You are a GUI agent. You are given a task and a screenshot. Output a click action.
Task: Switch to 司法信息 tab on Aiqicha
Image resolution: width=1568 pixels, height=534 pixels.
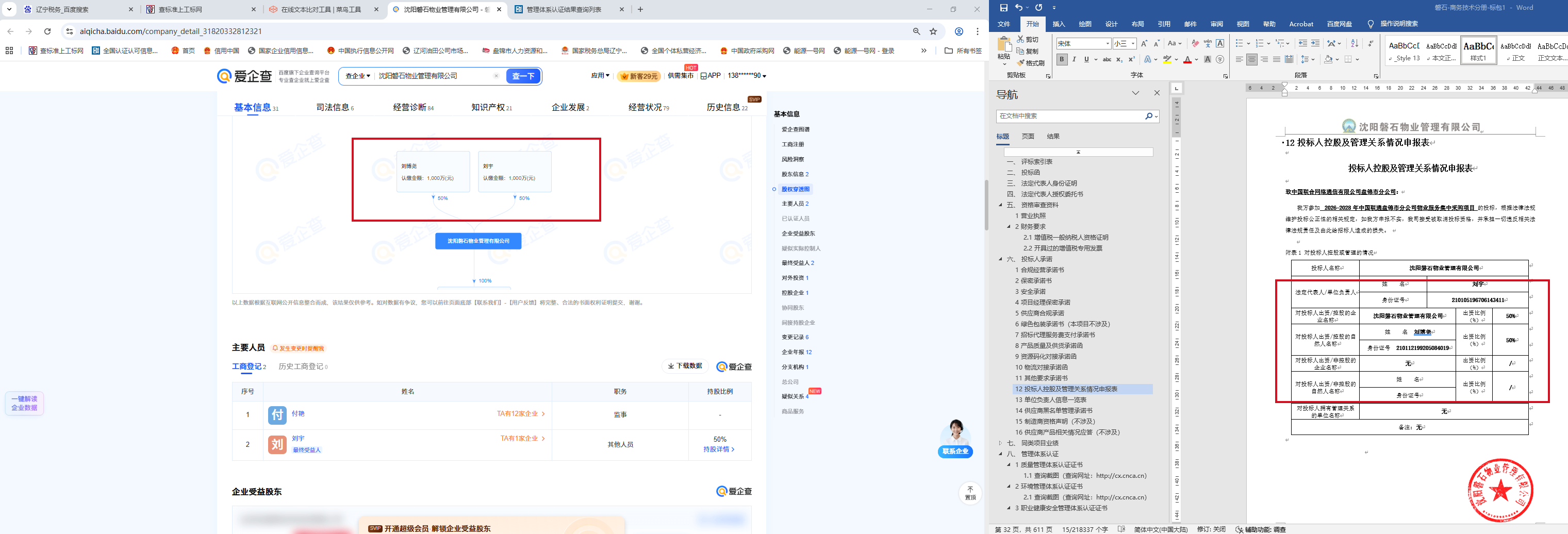[x=335, y=108]
